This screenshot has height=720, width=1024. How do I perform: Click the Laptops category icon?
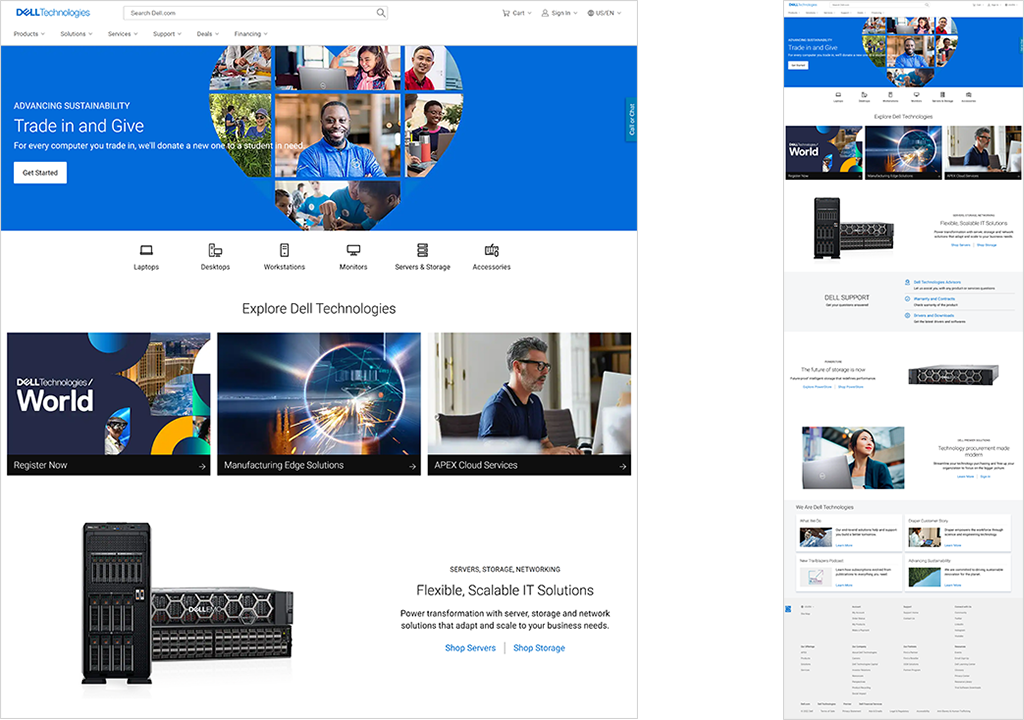pyautogui.click(x=146, y=250)
